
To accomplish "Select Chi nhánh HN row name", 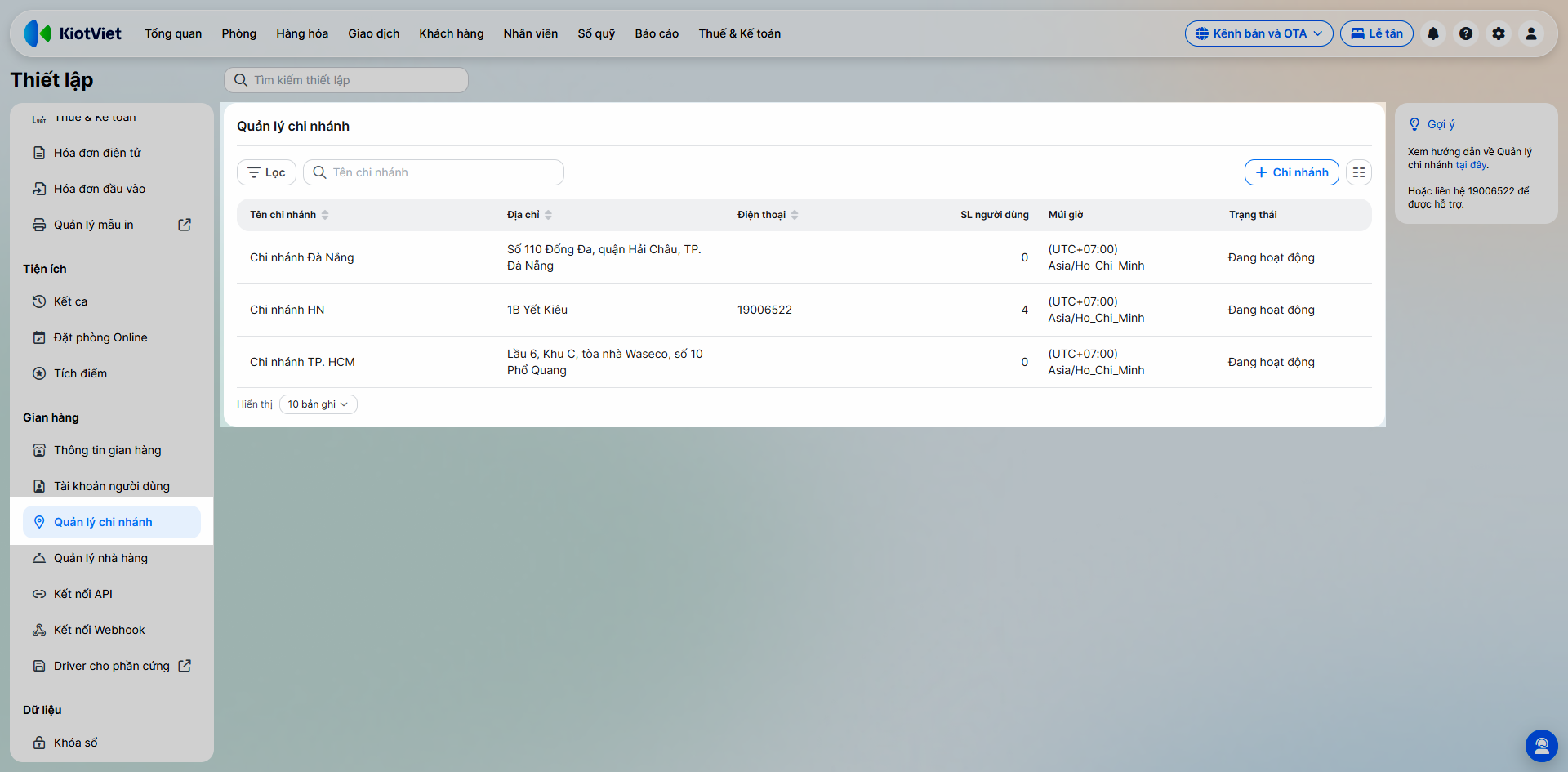I will (287, 310).
